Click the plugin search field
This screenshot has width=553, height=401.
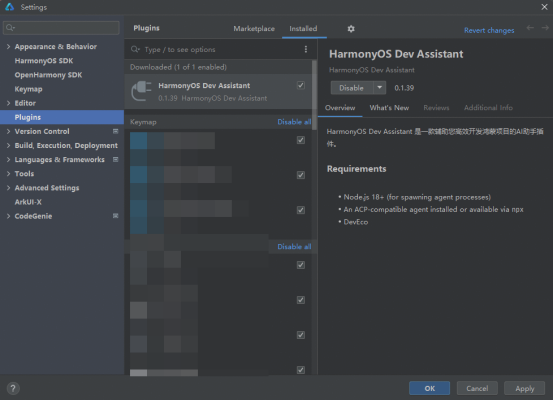221,49
